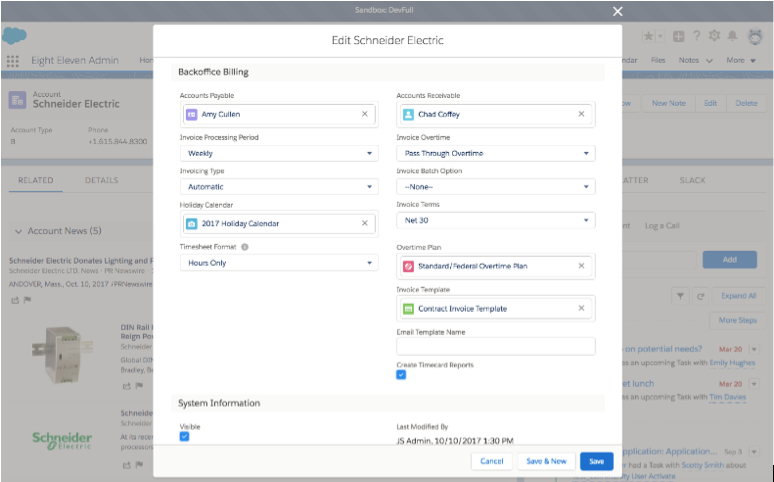The image size is (774, 482).
Task: Click the power supply product thumbnail
Action: (x=62, y=355)
